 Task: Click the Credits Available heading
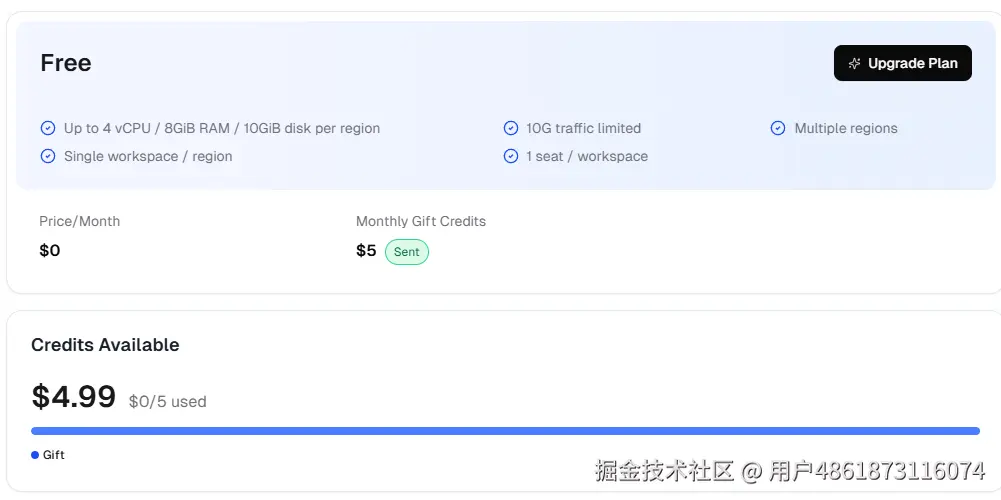click(105, 345)
